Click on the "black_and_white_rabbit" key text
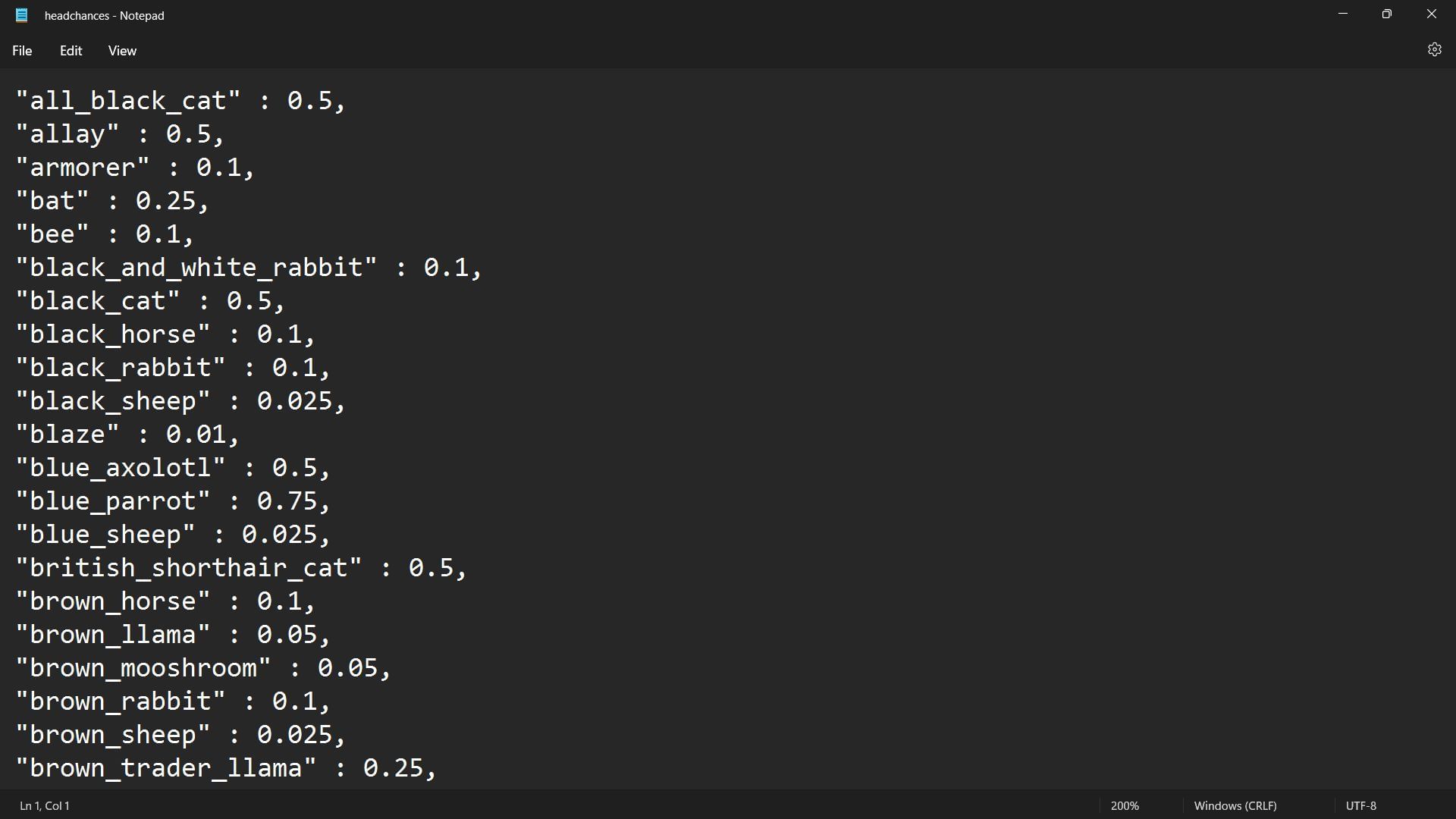1456x819 pixels. [x=196, y=268]
